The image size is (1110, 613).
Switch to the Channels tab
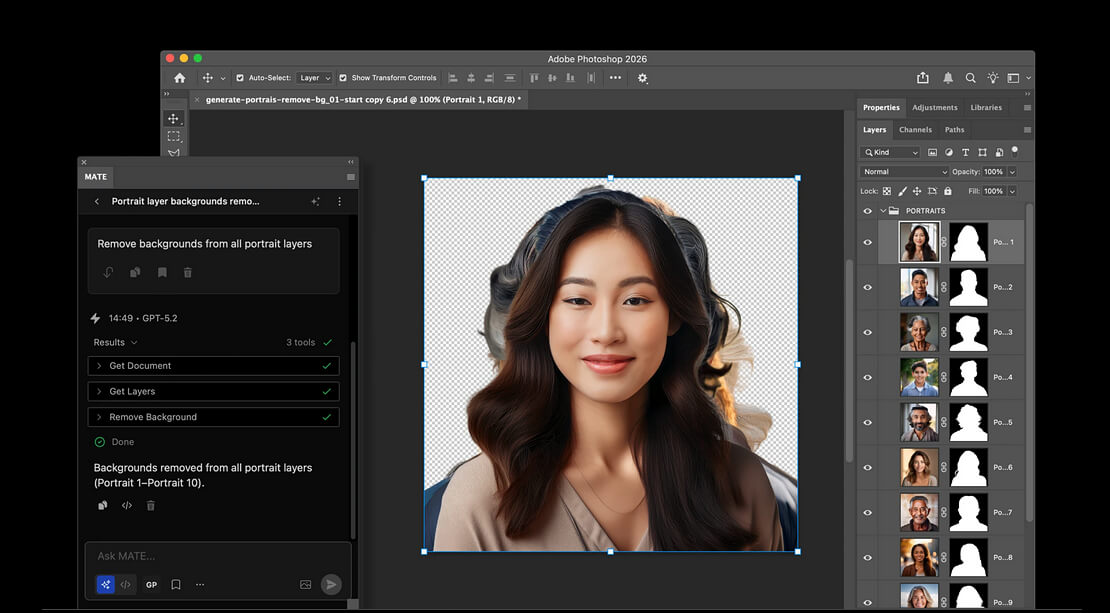tap(915, 129)
